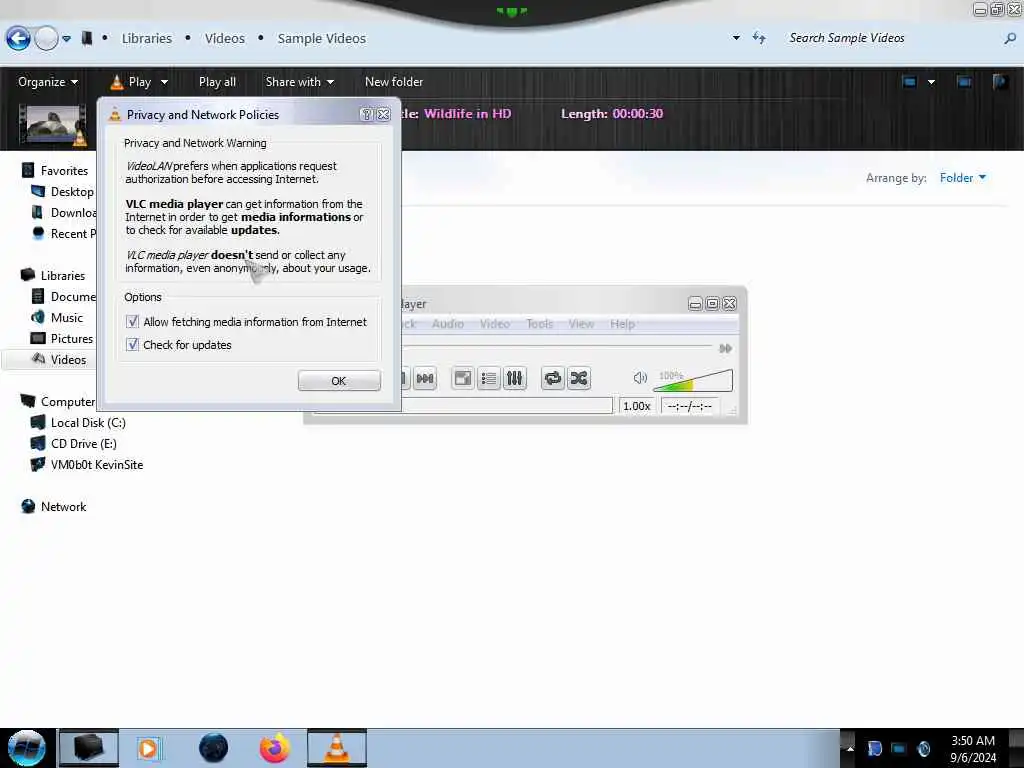1024x768 pixels.
Task: Go back with Explorer back arrow
Action: point(18,39)
